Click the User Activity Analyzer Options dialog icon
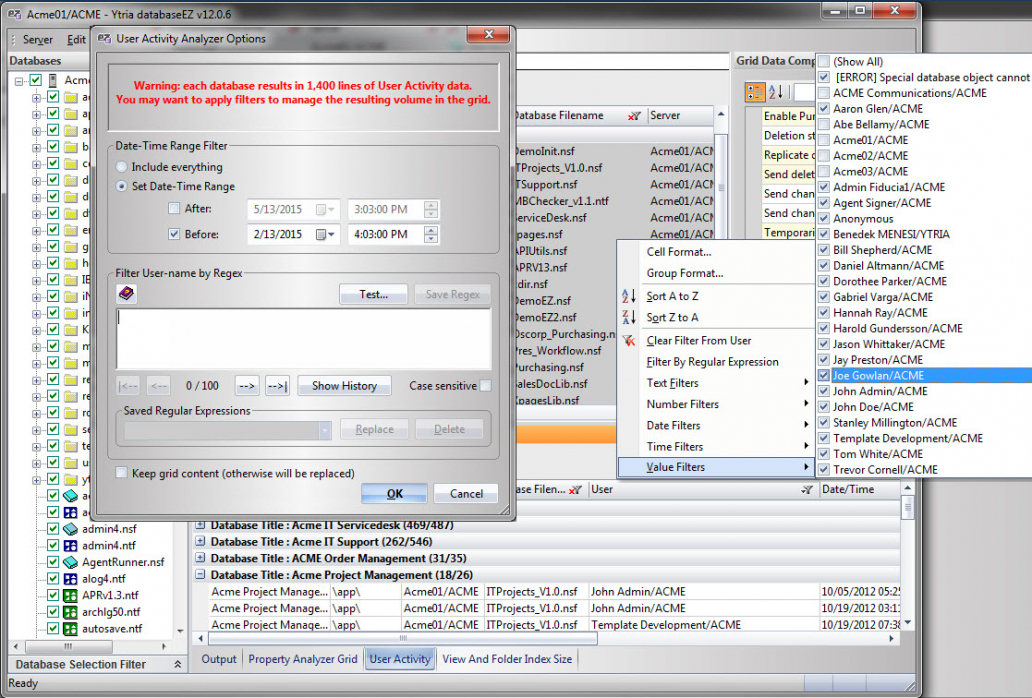Viewport: 1032px width, 698px height. 105,39
